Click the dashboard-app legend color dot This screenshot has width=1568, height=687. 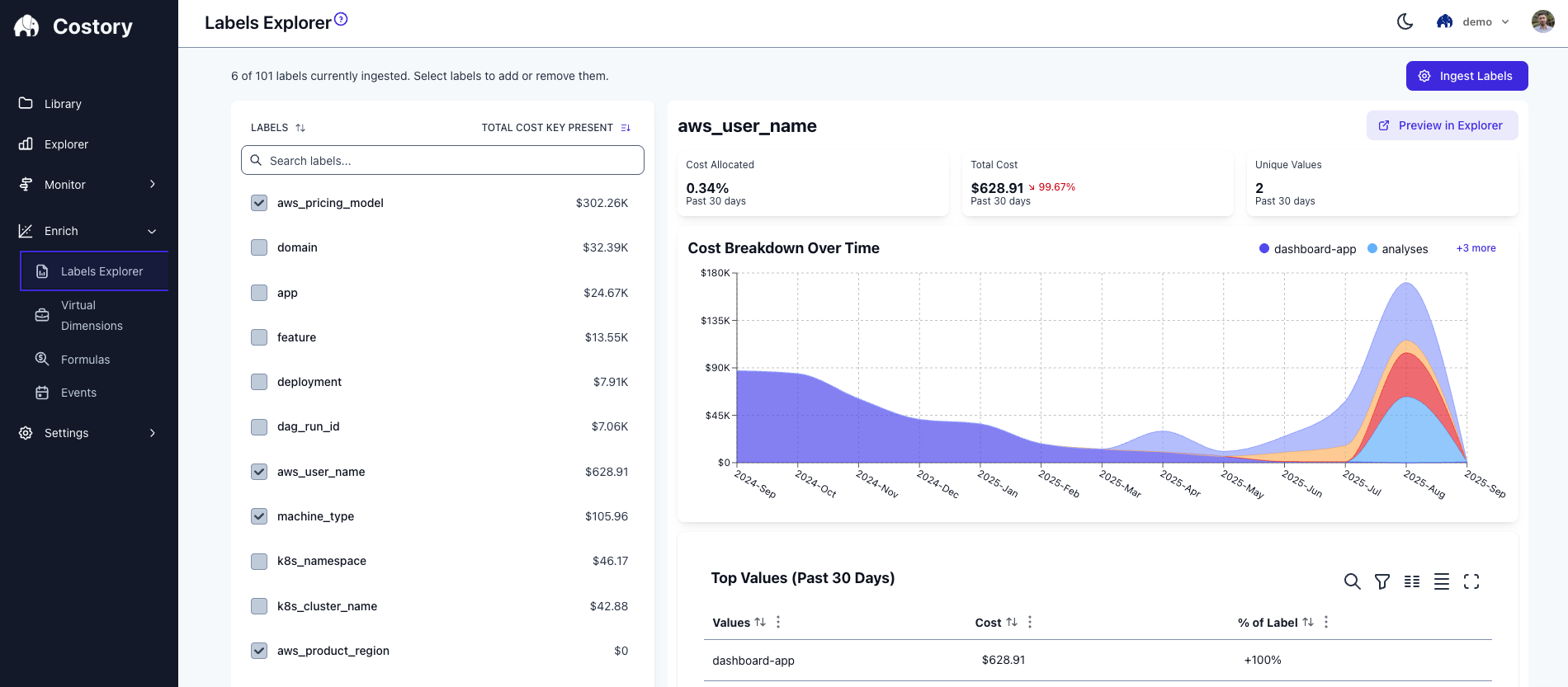[x=1263, y=248]
